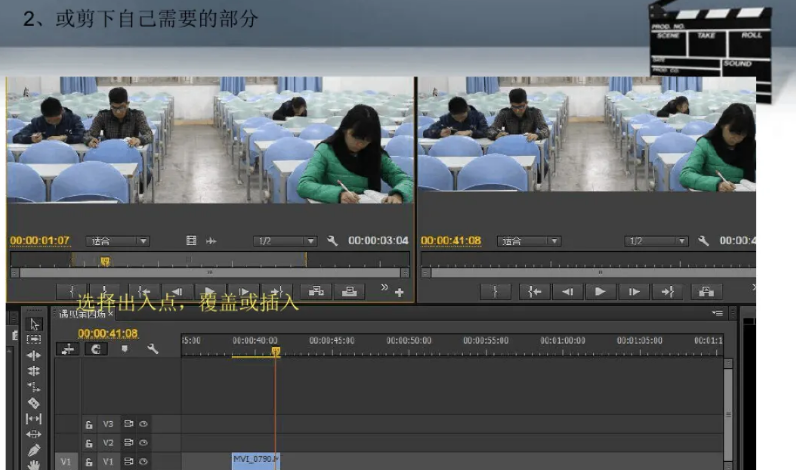Click timeline playhead on the ruler
796x470 pixels.
(276, 351)
